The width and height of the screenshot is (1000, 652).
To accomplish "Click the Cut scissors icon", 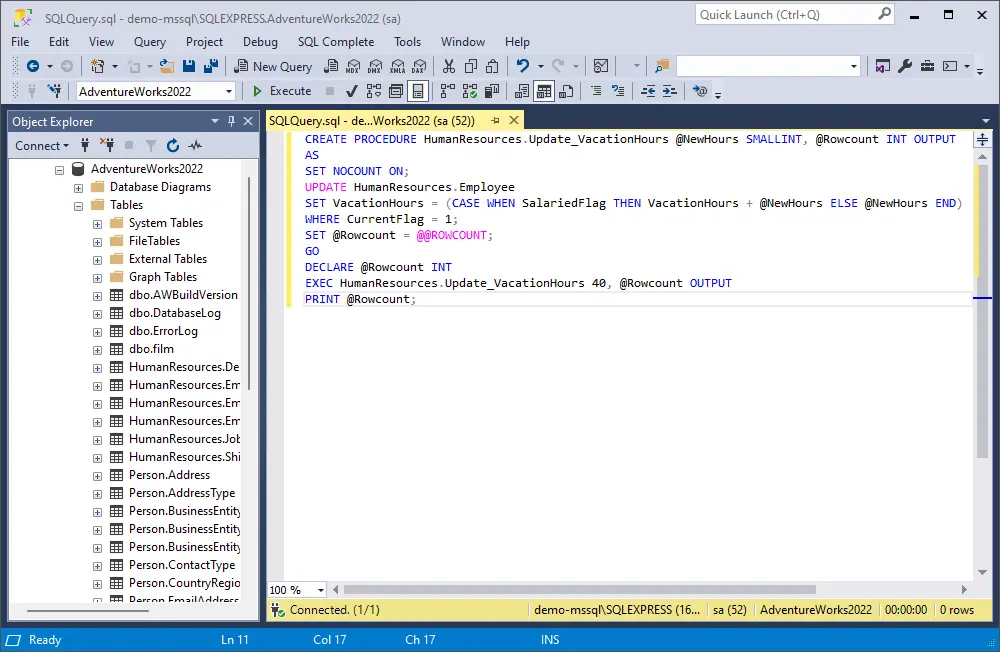I will (448, 66).
